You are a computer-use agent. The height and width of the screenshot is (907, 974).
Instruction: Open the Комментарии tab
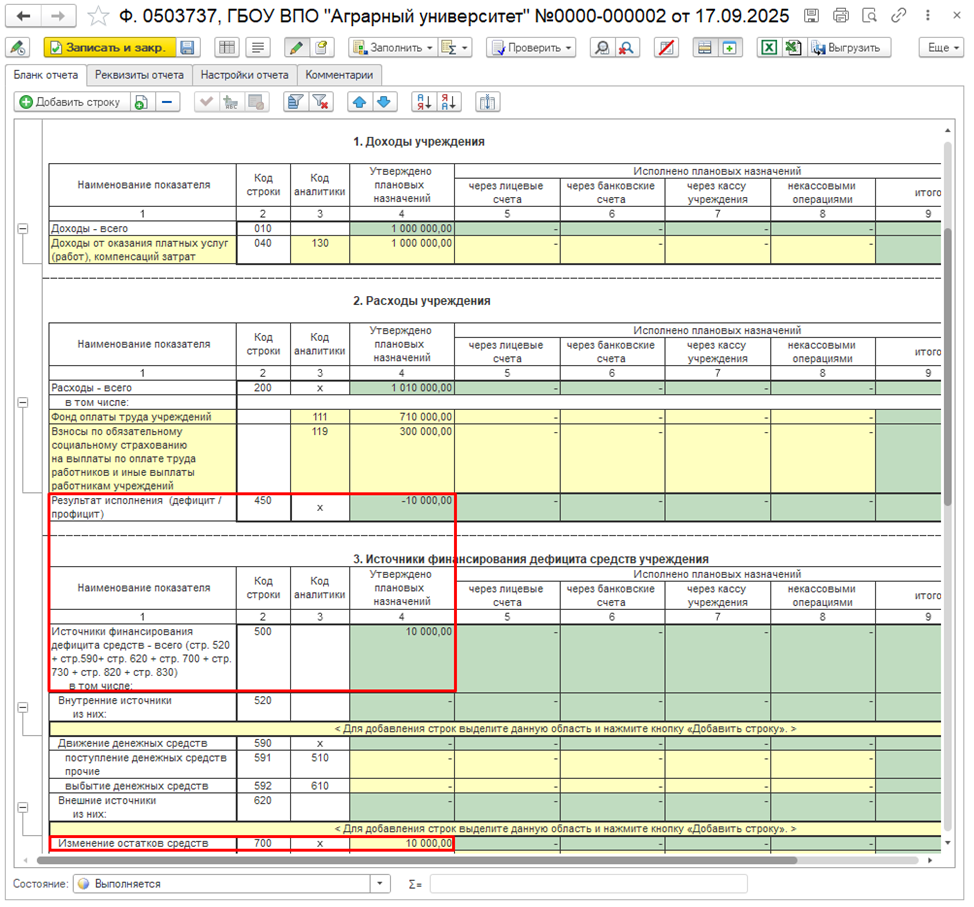click(x=339, y=75)
